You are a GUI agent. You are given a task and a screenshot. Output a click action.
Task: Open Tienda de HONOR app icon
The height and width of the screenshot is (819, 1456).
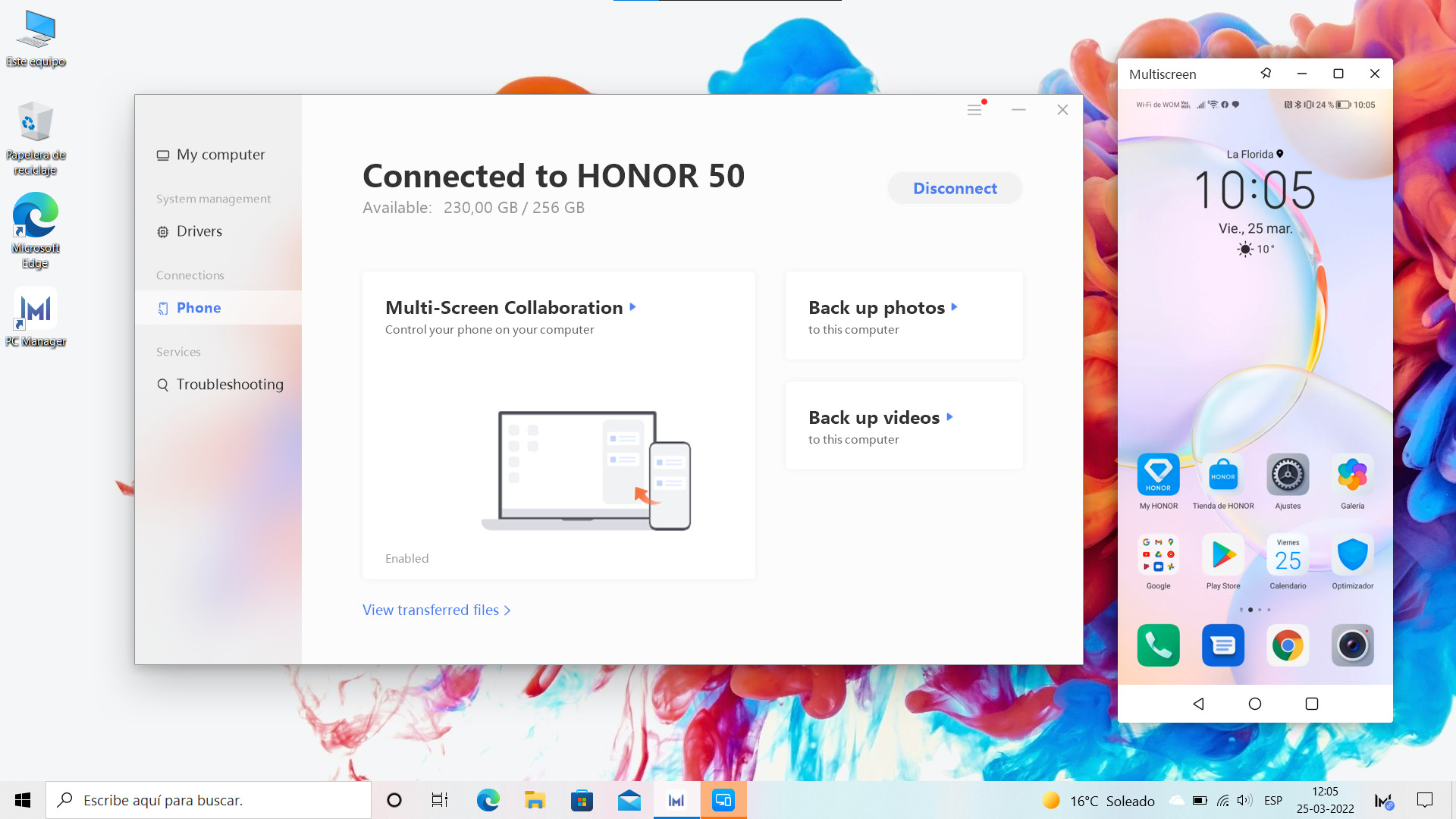click(1222, 475)
